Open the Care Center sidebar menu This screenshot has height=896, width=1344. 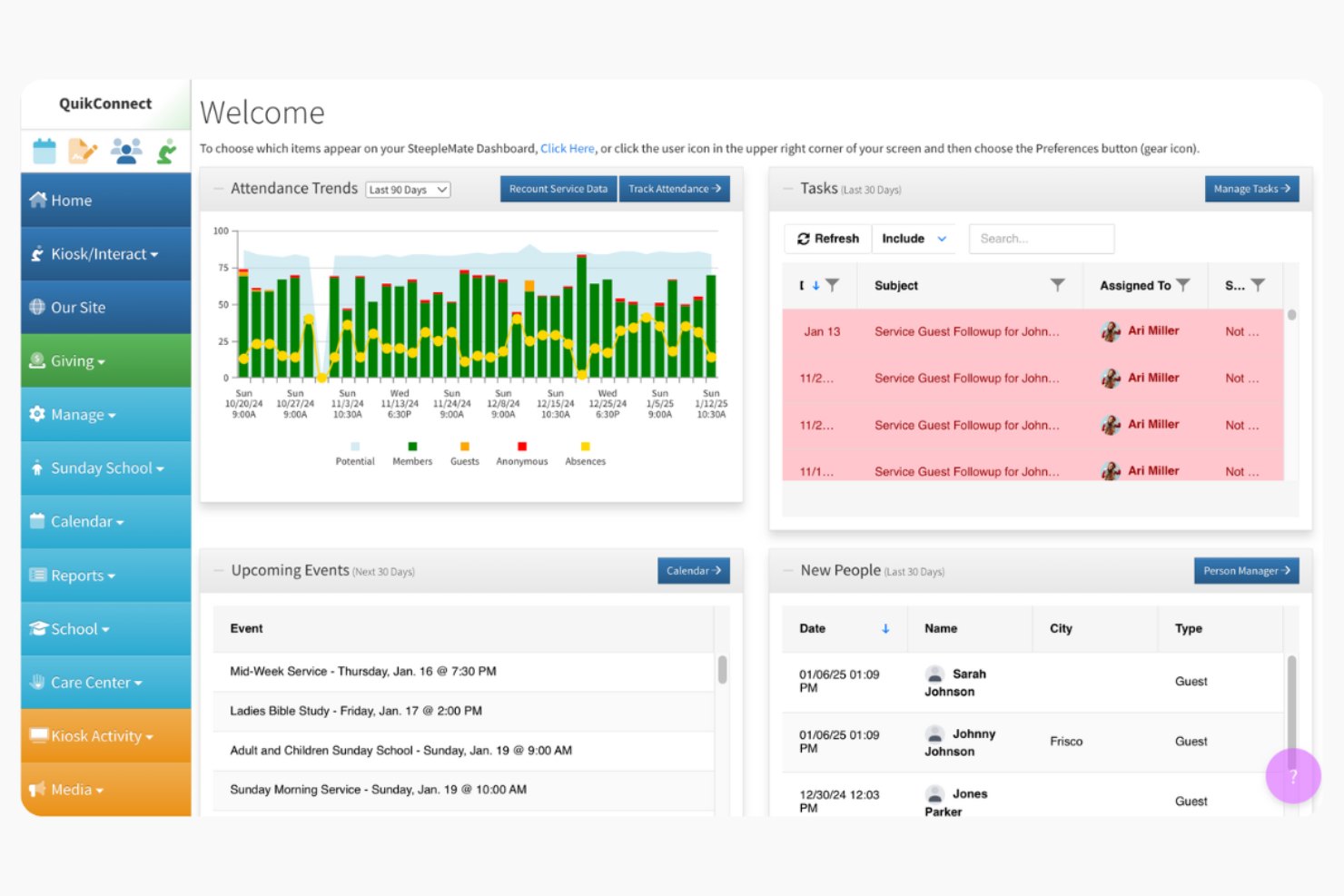(105, 683)
